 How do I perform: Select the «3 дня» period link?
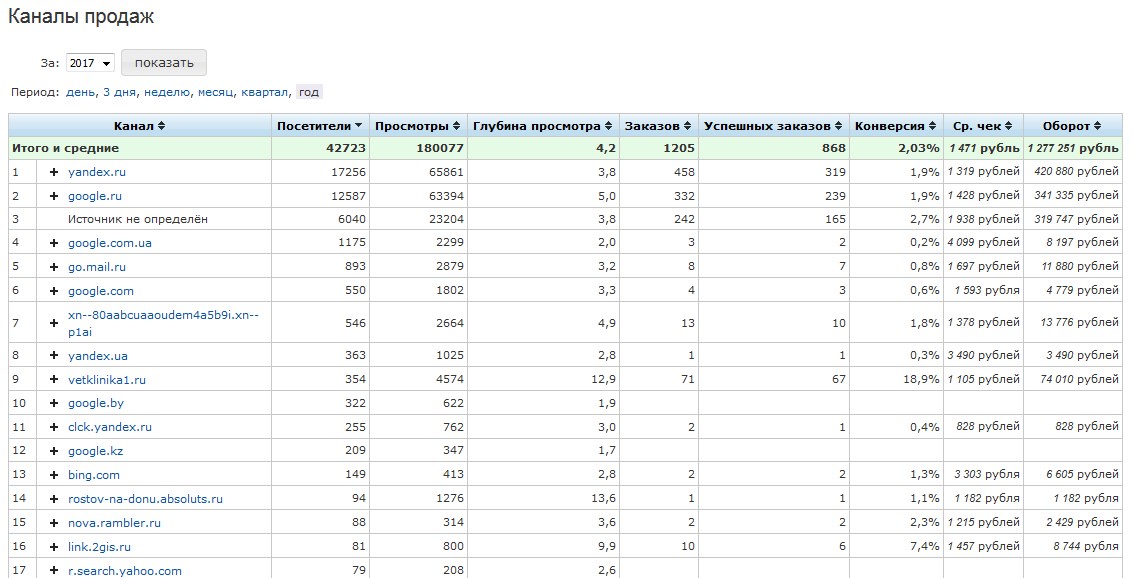[x=120, y=92]
